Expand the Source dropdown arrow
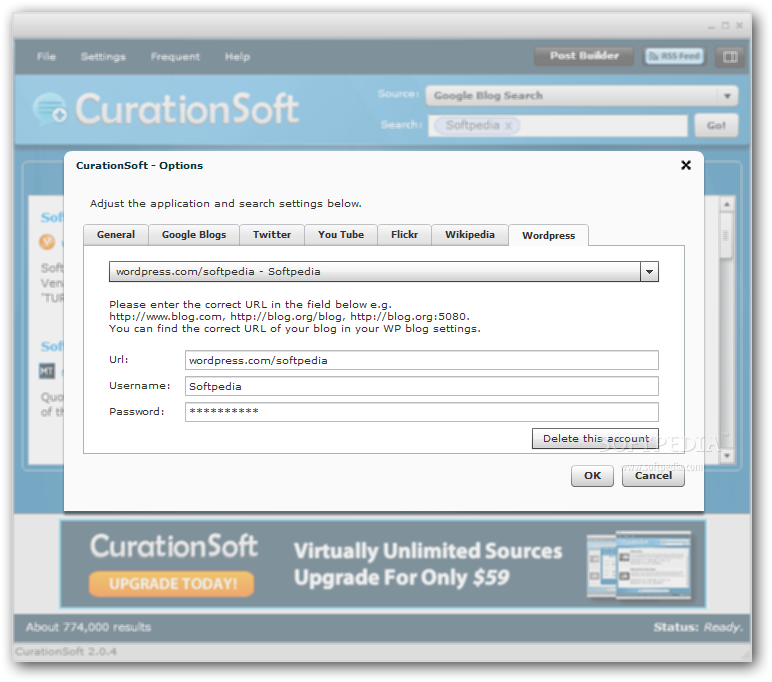 pos(727,96)
